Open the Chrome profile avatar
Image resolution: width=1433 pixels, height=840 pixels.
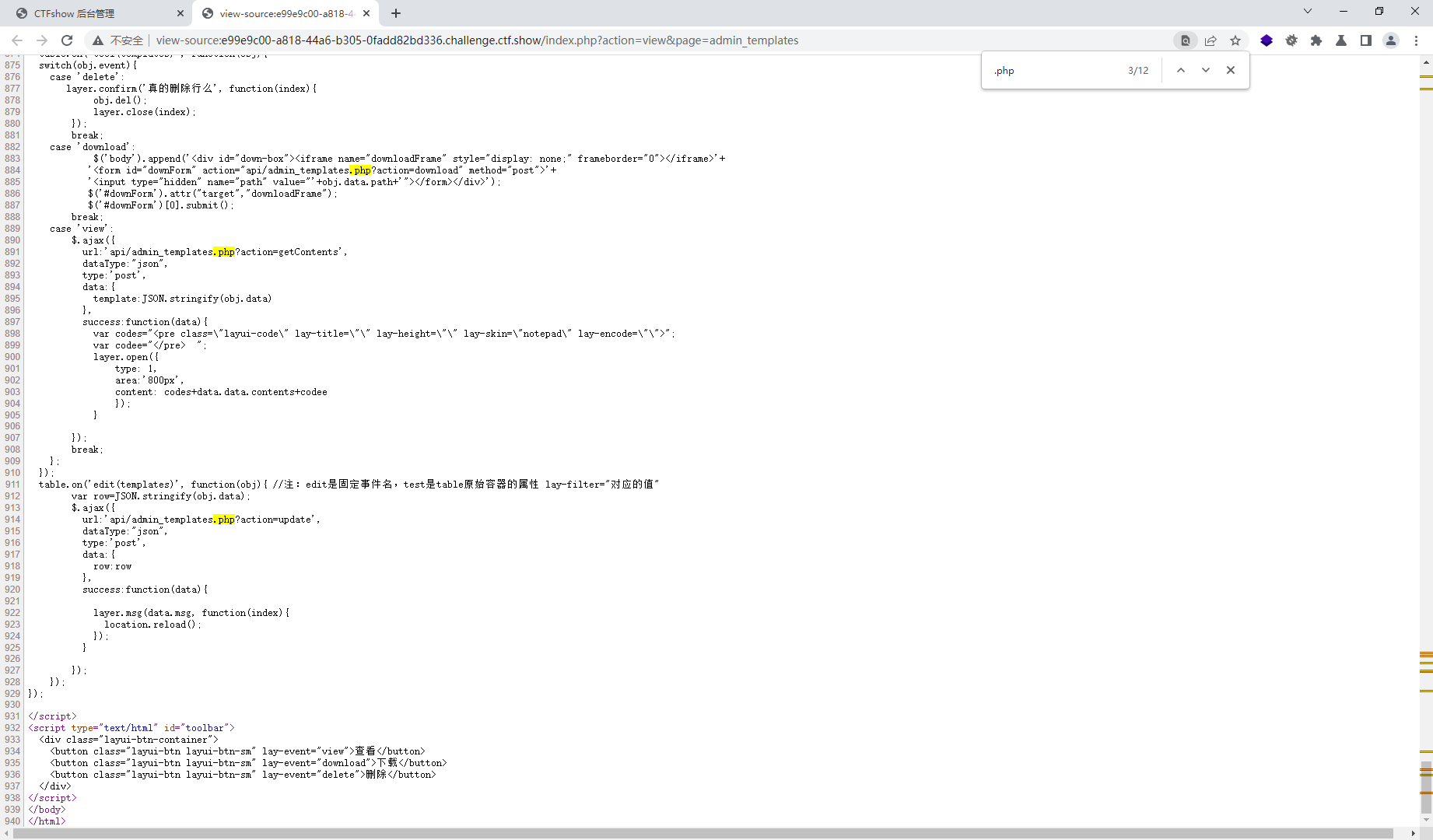pos(1391,40)
